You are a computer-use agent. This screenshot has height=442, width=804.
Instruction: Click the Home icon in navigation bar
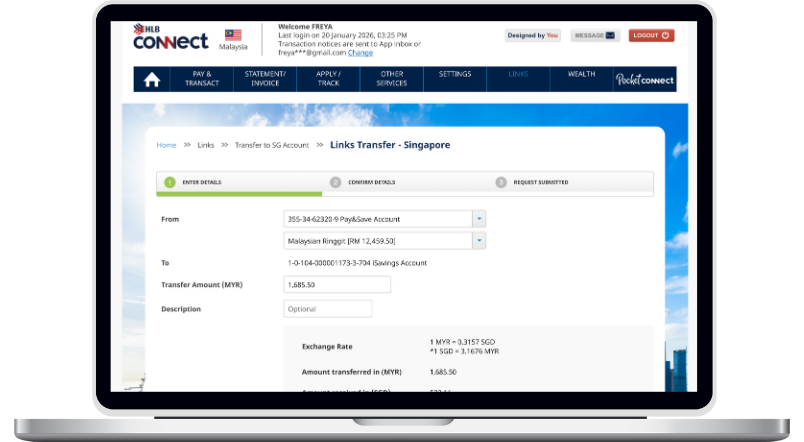click(151, 80)
